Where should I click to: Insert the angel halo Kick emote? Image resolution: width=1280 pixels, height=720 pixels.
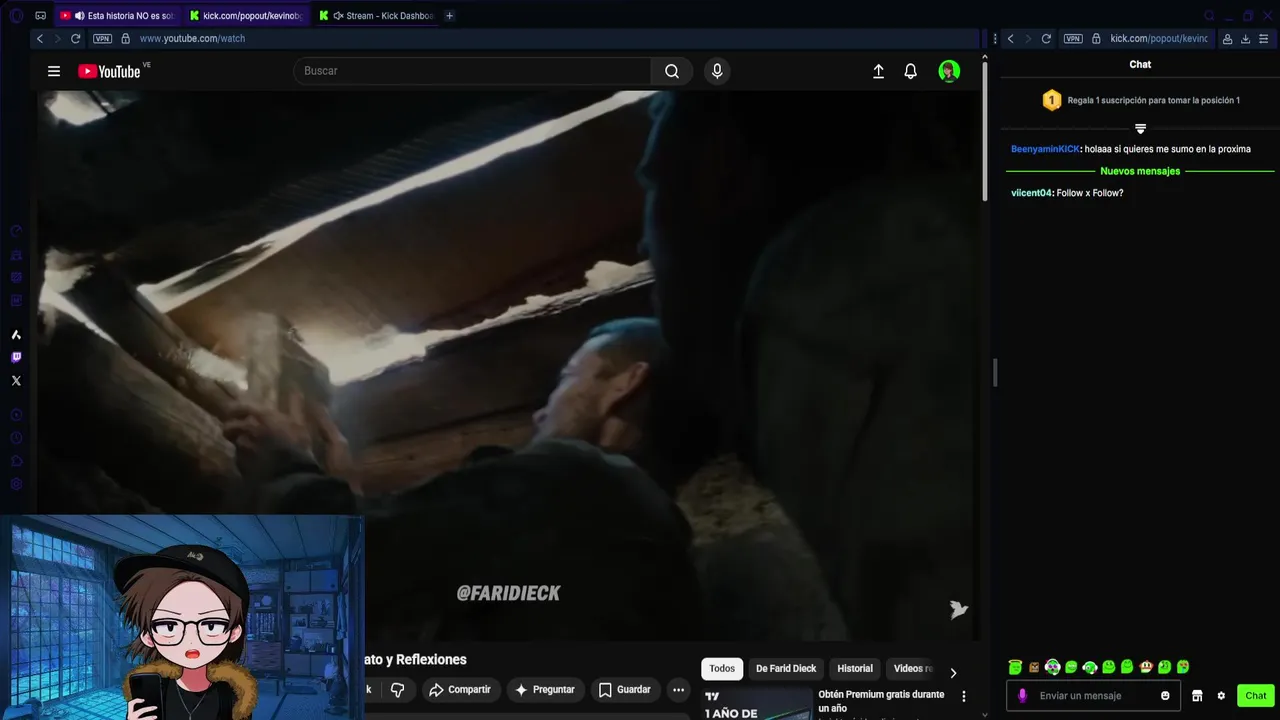pyautogui.click(x=1015, y=667)
